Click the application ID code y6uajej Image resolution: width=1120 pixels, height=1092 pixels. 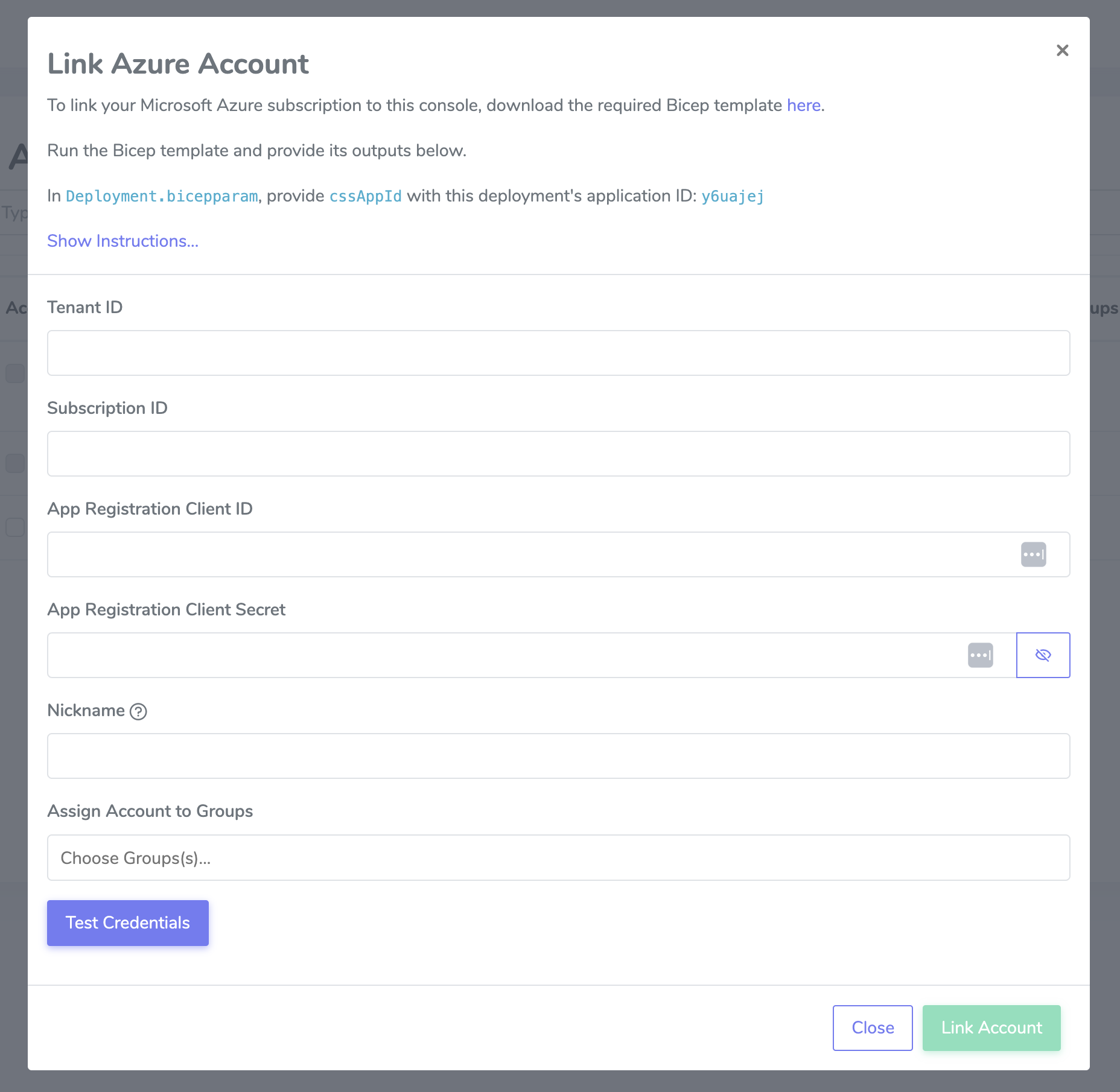click(733, 197)
